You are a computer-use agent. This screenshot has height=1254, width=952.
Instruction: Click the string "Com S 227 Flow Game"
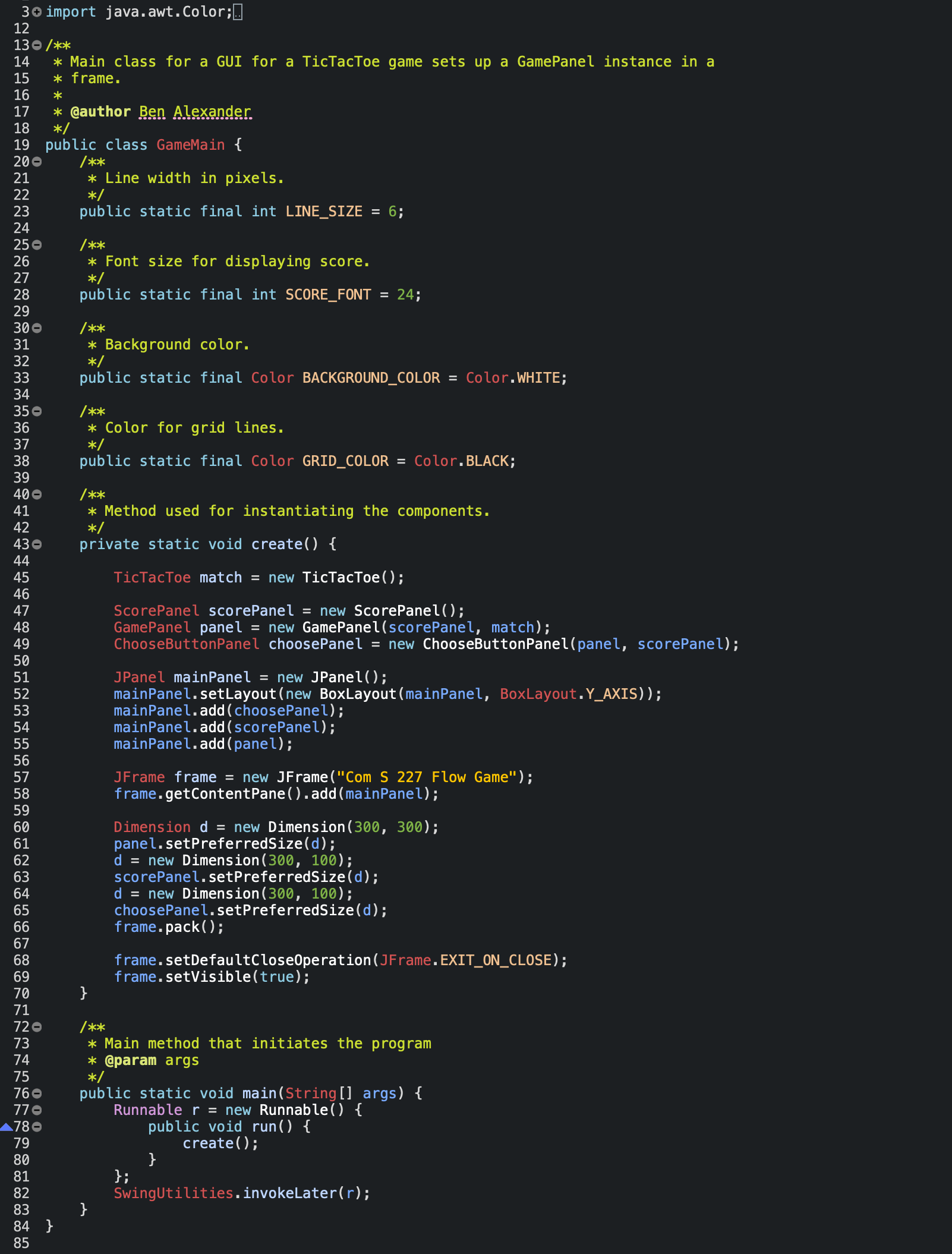tap(427, 777)
